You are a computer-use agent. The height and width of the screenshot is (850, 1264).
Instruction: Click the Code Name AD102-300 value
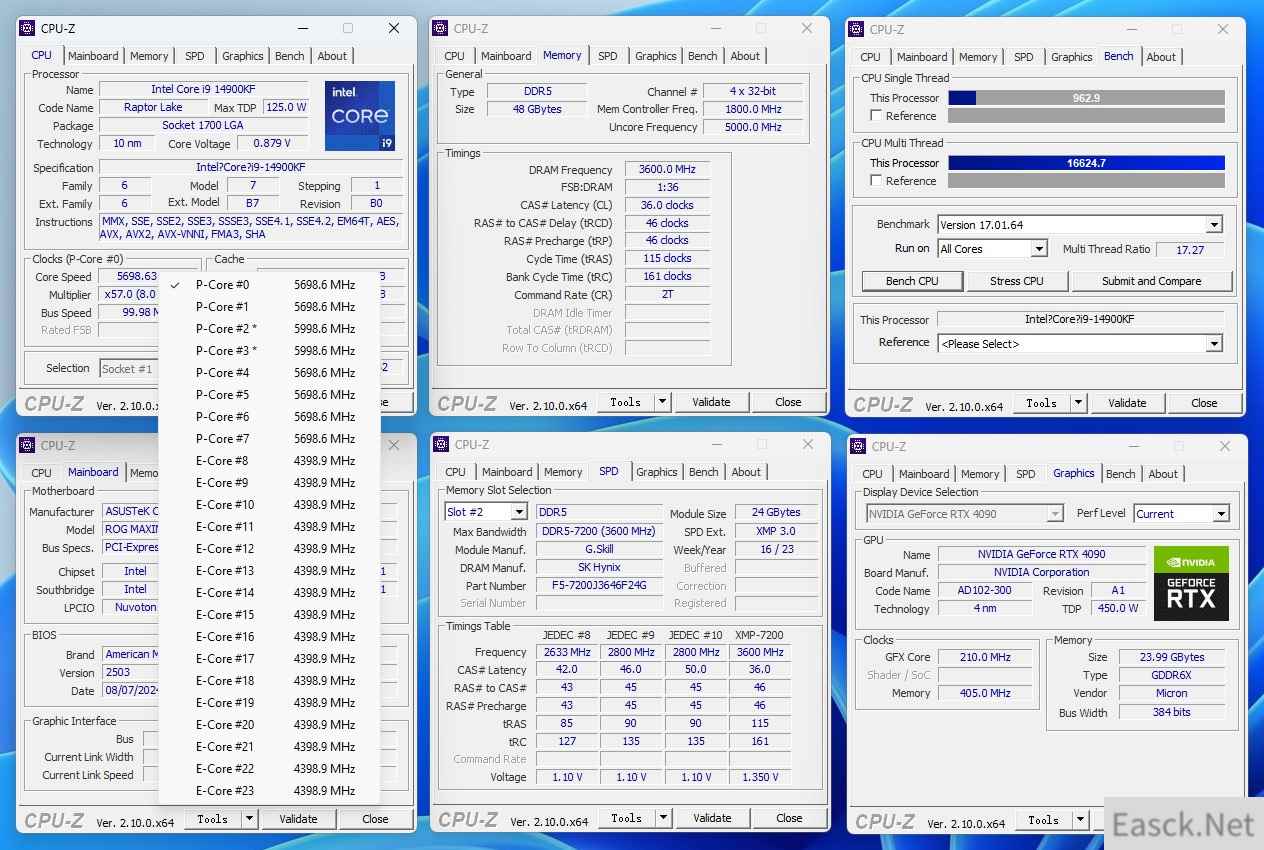(x=984, y=591)
